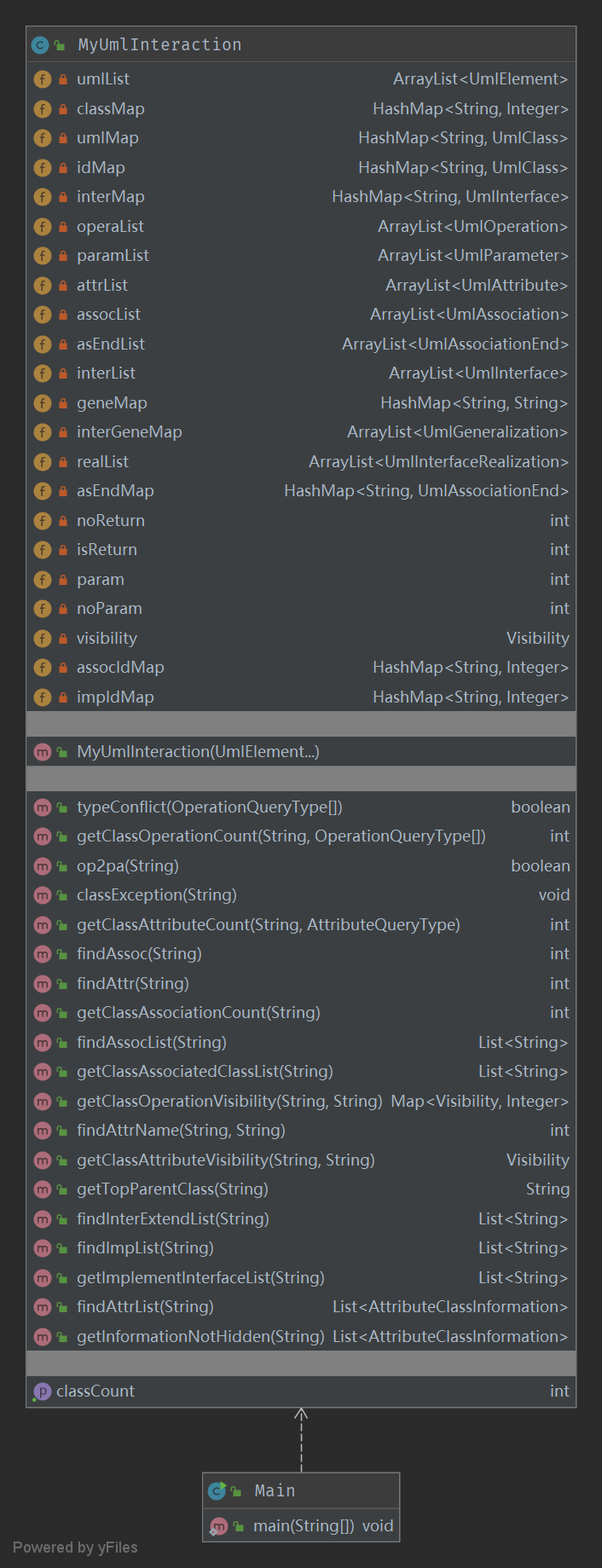Click the constructor icon for MyUmlInteraction(UmlElement...)
Viewport: 602px width, 1568px height.
tap(43, 752)
